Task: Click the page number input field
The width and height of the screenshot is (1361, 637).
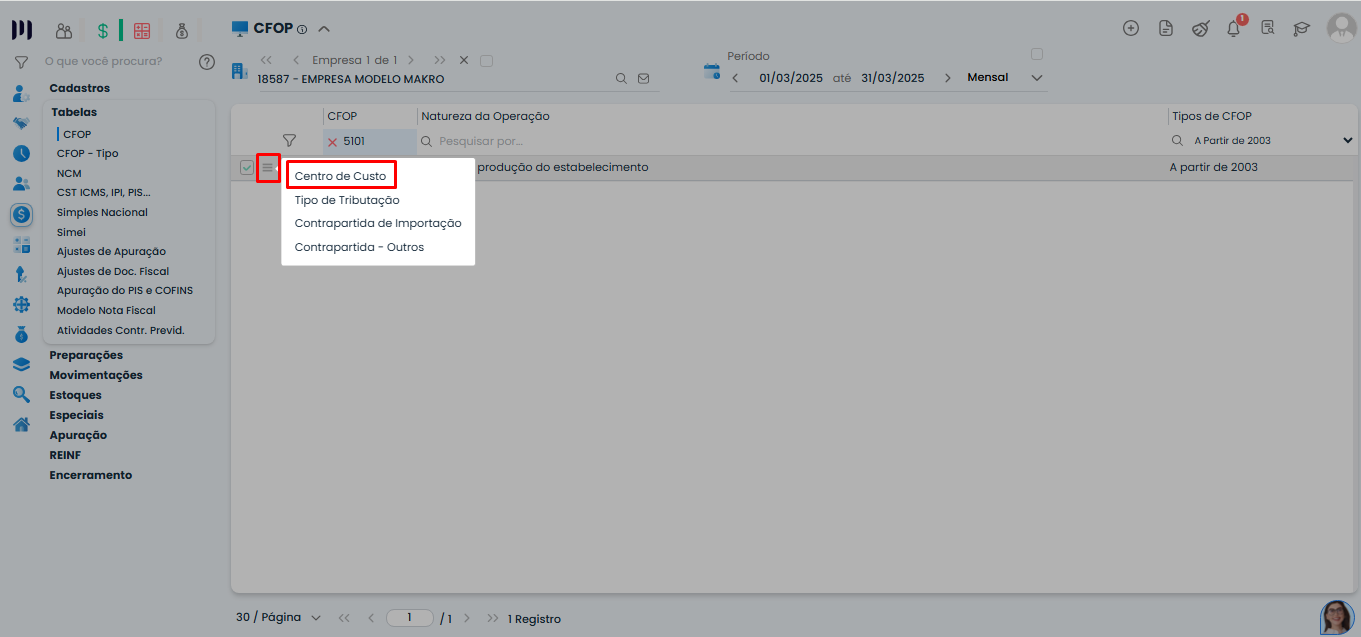Action: point(410,618)
